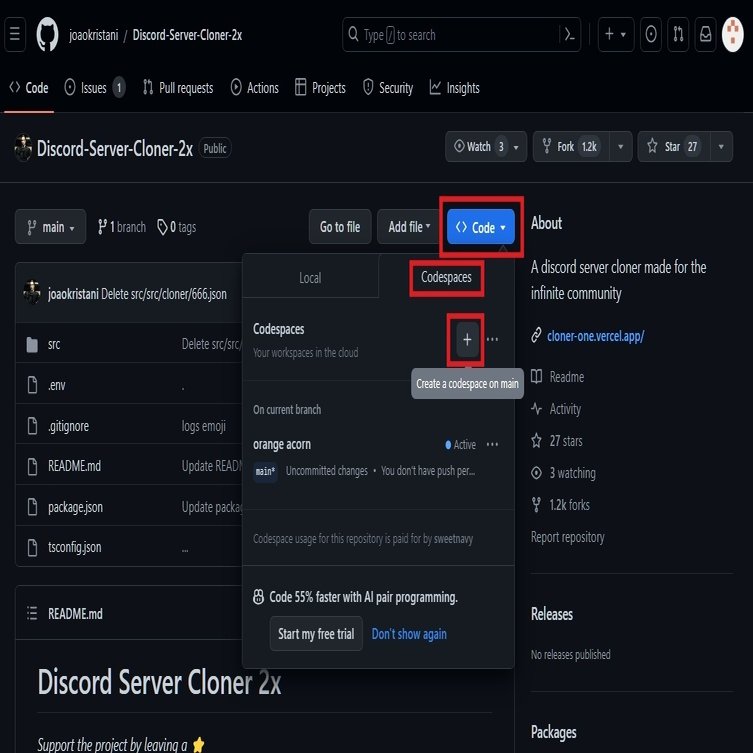753x753 pixels.
Task: Click Report repository link
Action: [568, 537]
